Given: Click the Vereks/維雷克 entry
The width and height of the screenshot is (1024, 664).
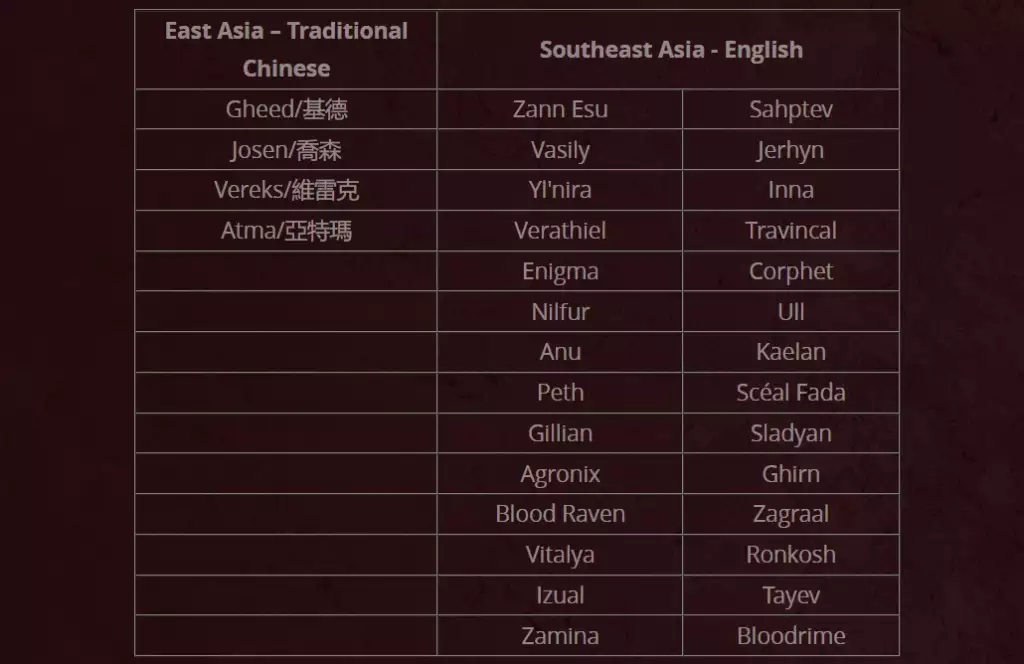Looking at the screenshot, I should 286,190.
